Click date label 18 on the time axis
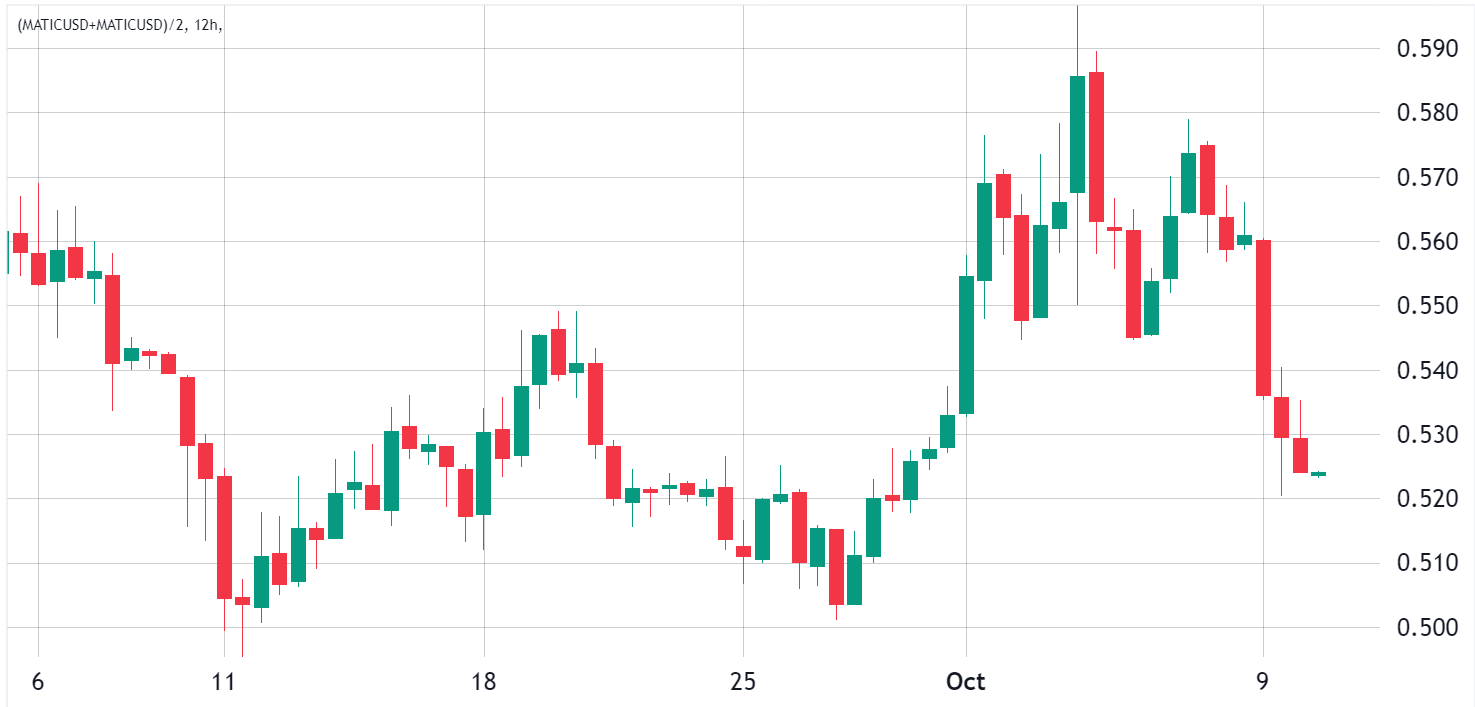Image resolution: width=1475 pixels, height=707 pixels. point(484,682)
